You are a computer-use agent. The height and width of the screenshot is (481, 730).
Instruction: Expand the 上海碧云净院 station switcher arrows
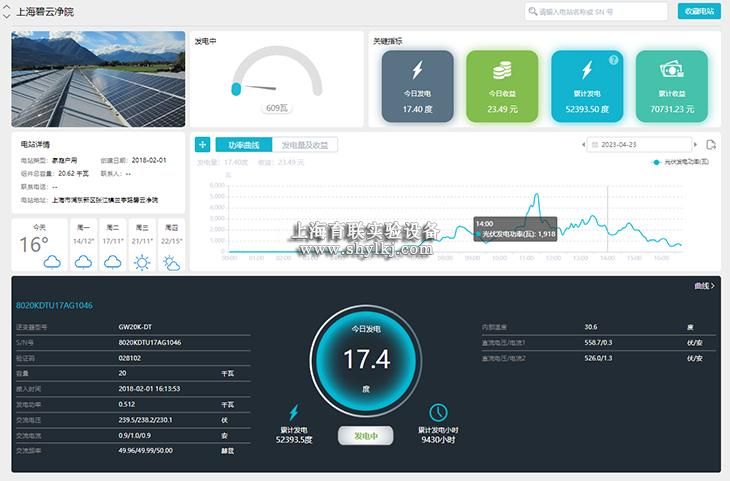click(6, 12)
